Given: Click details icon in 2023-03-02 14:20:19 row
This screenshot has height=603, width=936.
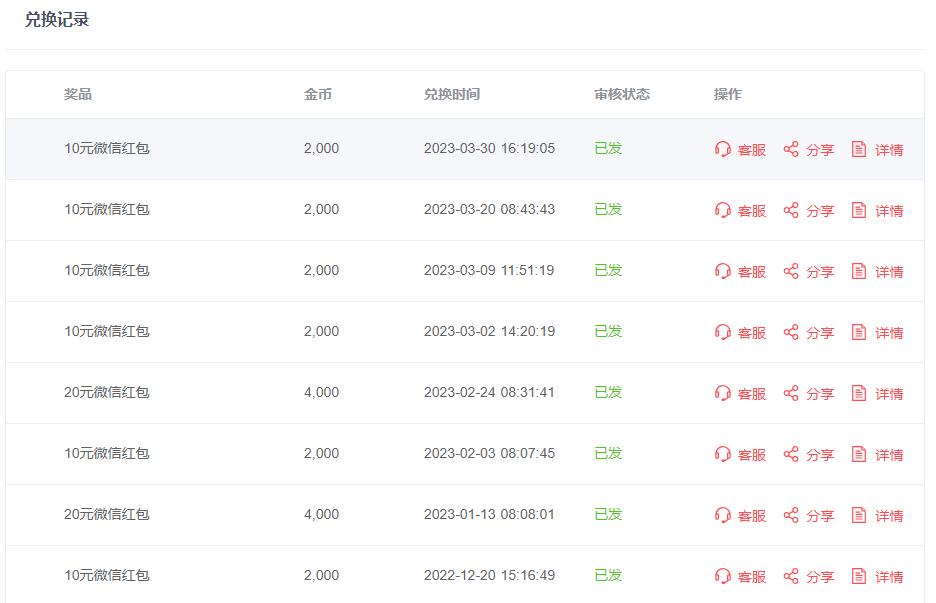Looking at the screenshot, I should coord(858,331).
